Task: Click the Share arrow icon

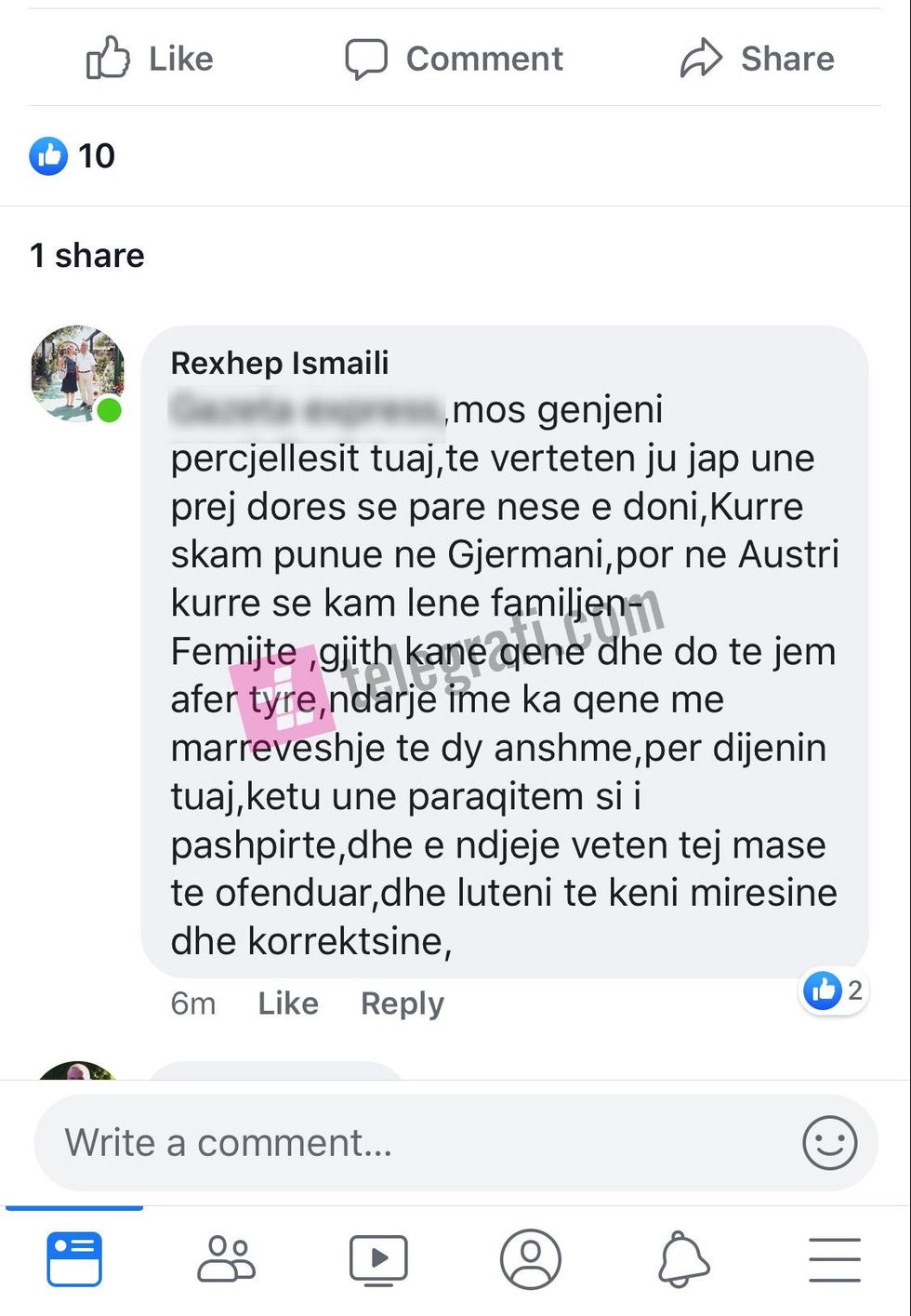Action: point(704,58)
